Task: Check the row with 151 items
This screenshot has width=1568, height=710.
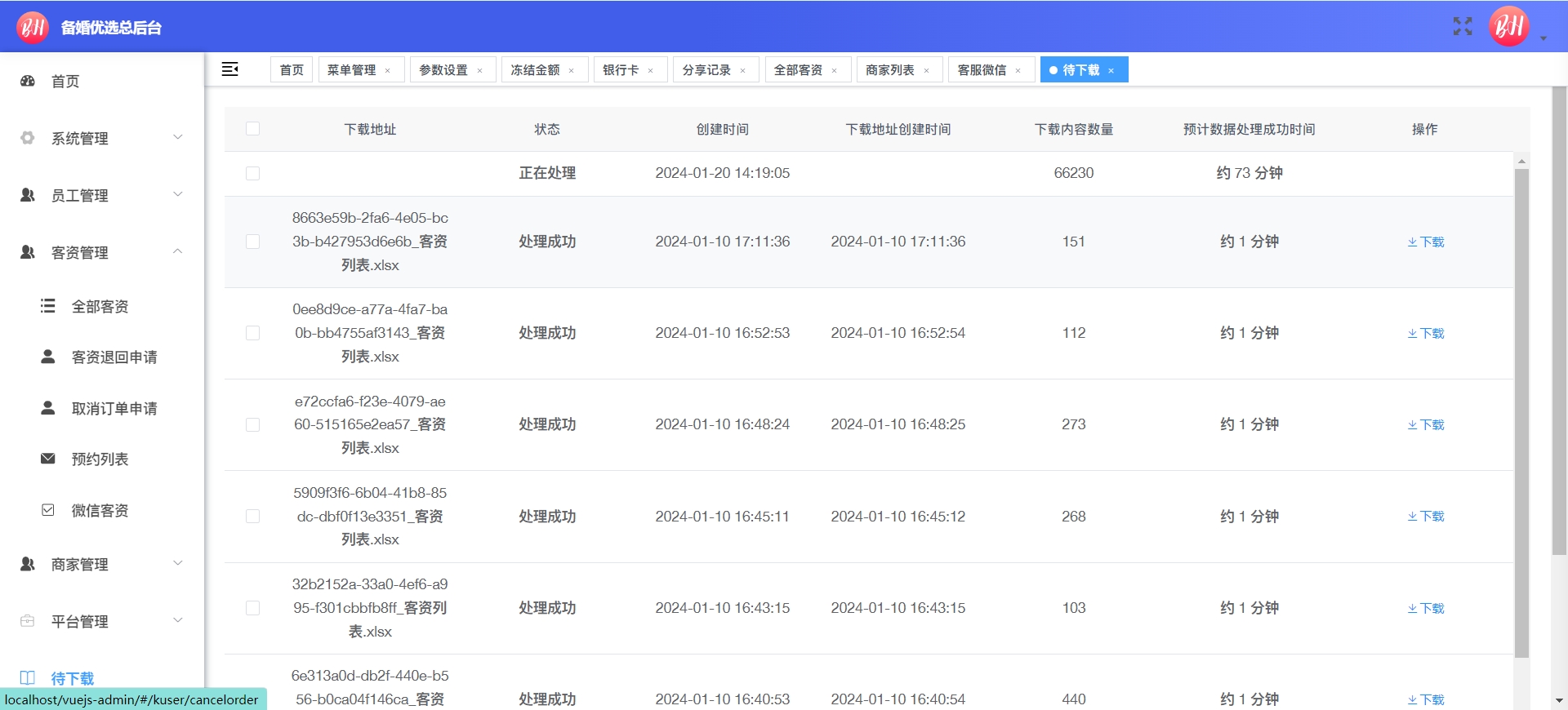Action: point(253,242)
